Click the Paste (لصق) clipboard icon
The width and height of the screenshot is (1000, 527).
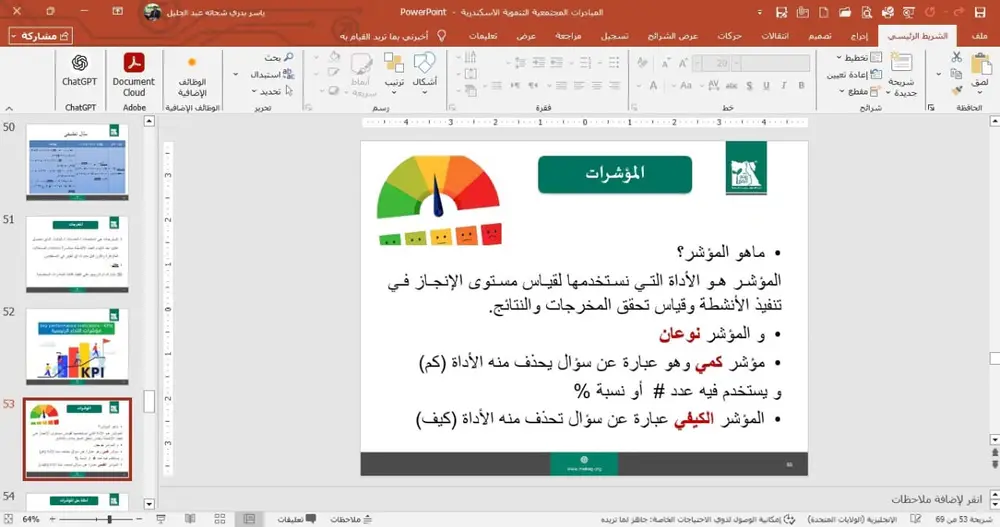pos(981,64)
